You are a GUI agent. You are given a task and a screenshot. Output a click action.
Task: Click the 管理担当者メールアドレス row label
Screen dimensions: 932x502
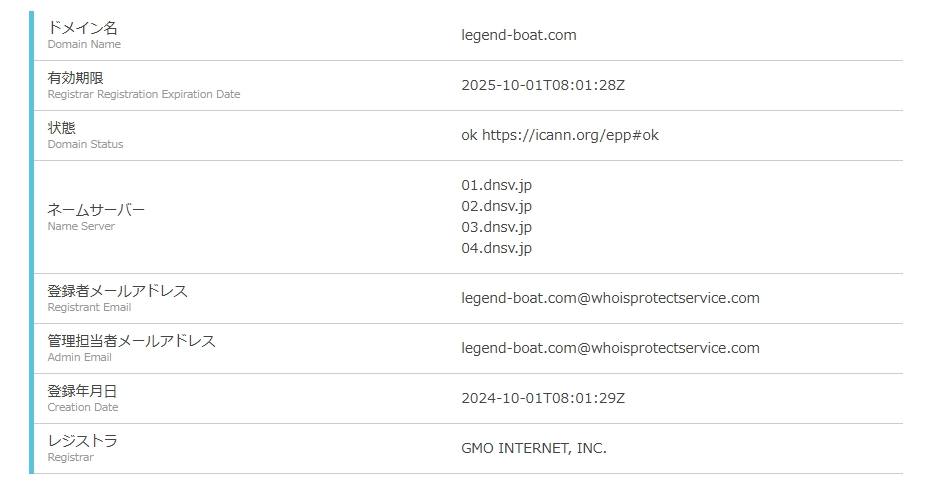coord(131,341)
